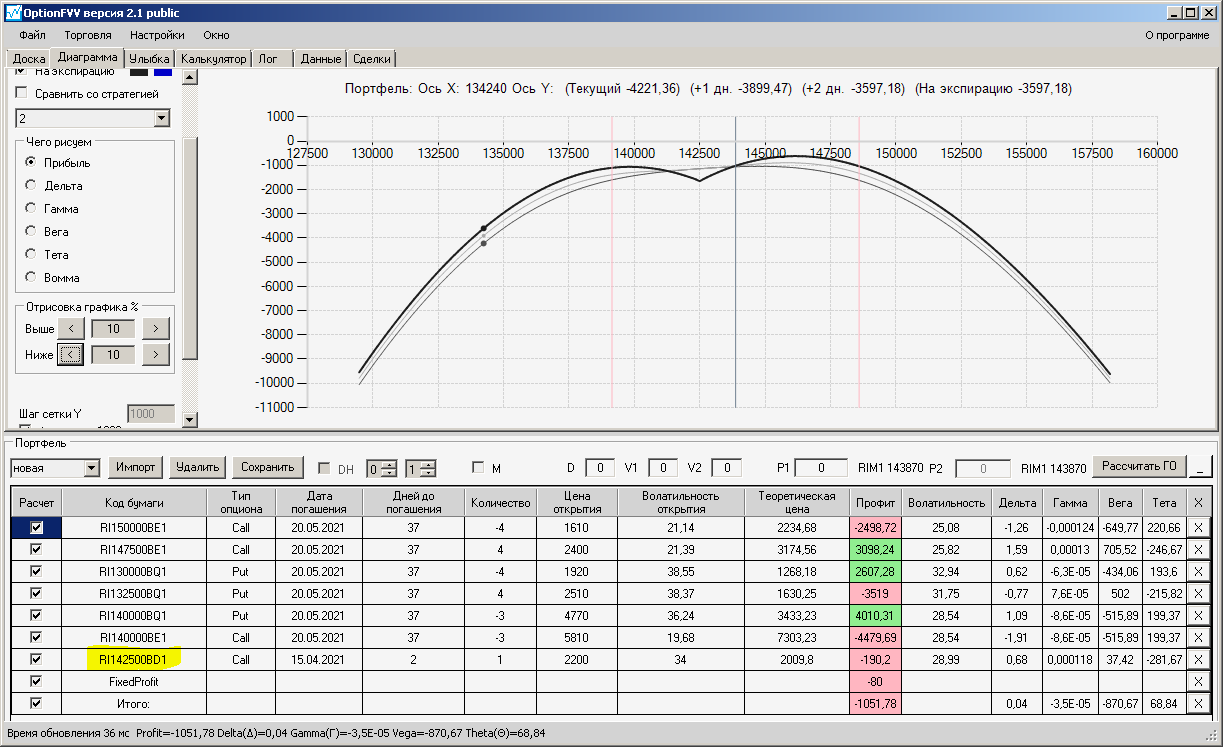The width and height of the screenshot is (1223, 747).
Task: Delete the RI150000BE1 row with X
Action: (1198, 528)
